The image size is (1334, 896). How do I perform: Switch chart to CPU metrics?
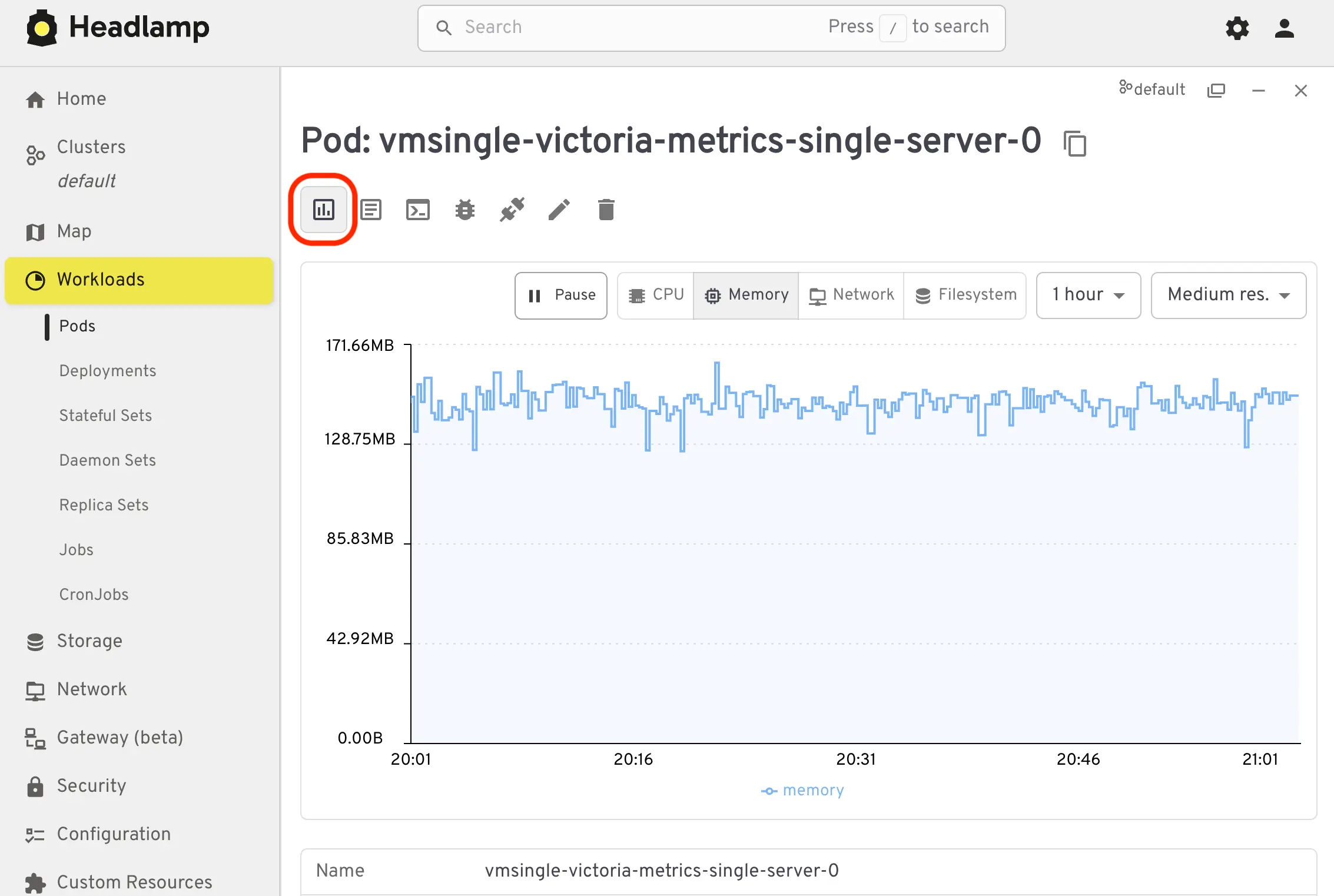click(656, 295)
